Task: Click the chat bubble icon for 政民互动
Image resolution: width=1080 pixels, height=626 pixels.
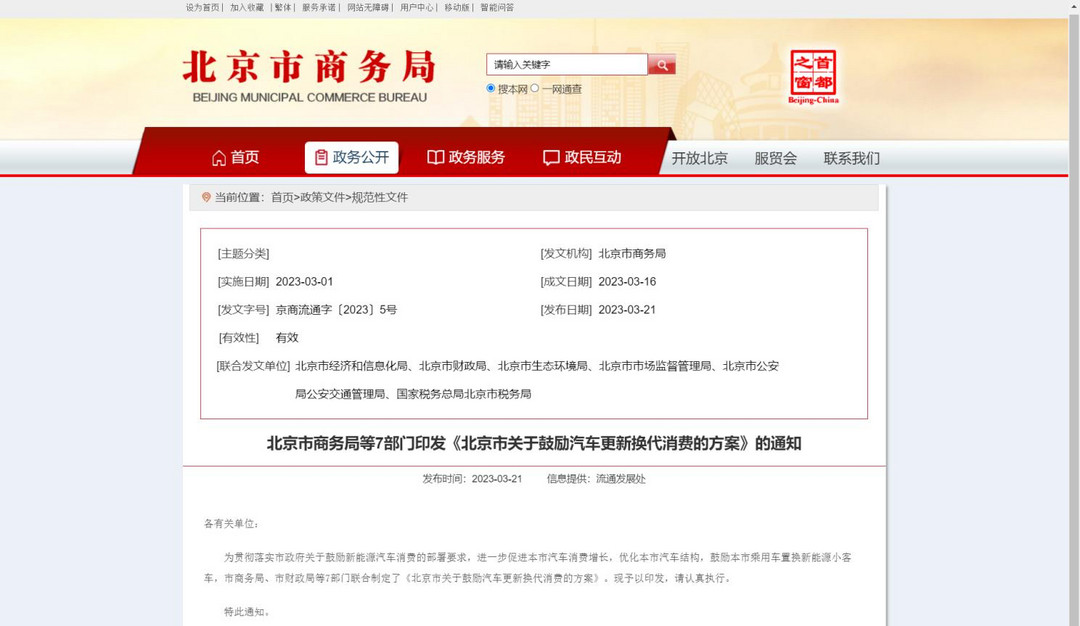Action: pos(550,158)
